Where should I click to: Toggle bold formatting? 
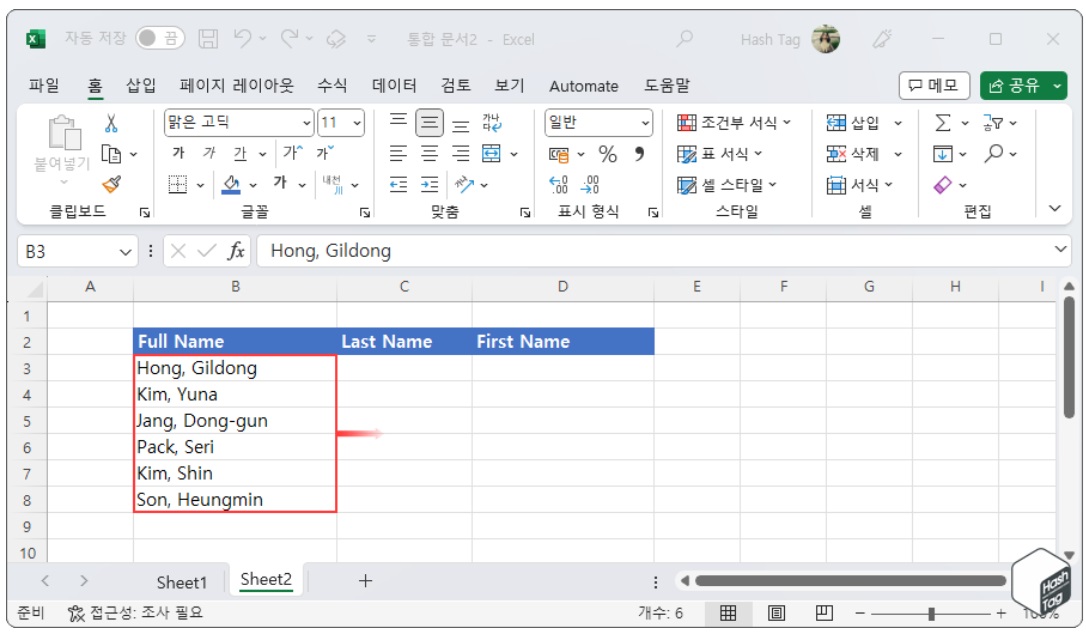point(179,153)
